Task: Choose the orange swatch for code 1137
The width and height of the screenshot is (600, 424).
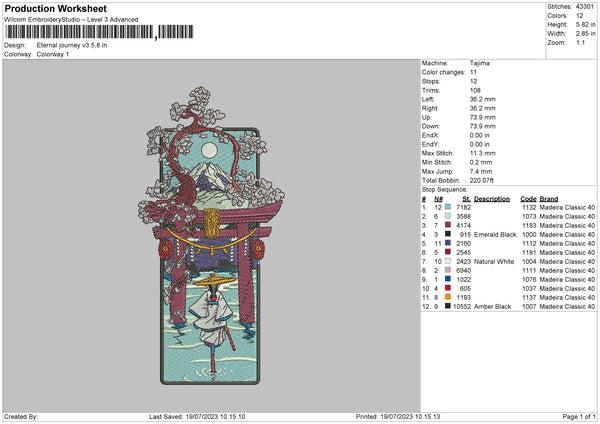Action: 448,297
